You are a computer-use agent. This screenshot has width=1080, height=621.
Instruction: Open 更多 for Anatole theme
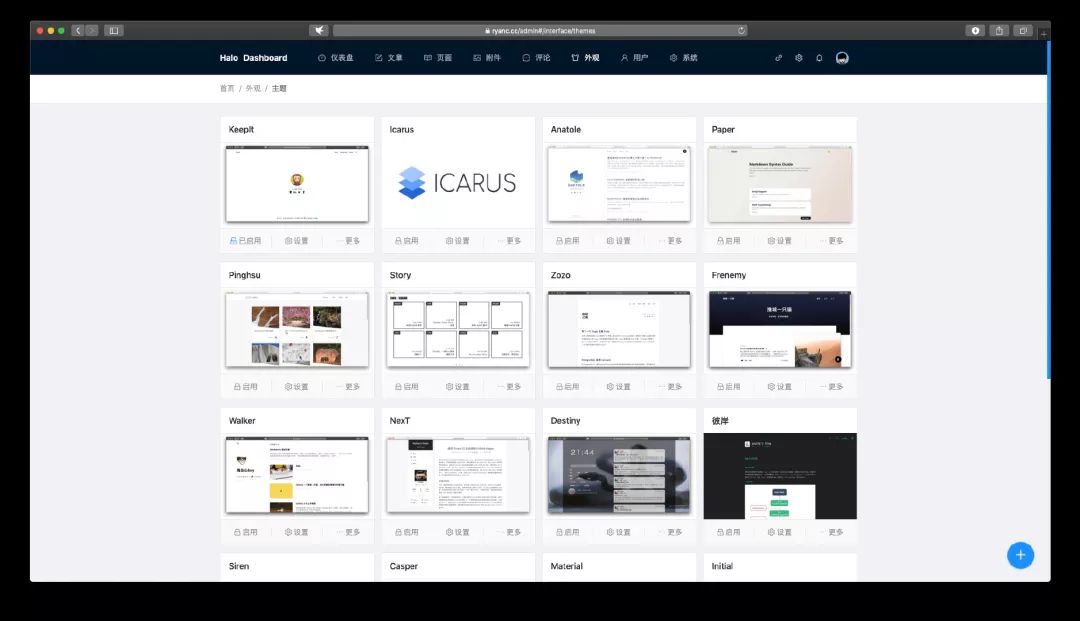[x=671, y=241]
